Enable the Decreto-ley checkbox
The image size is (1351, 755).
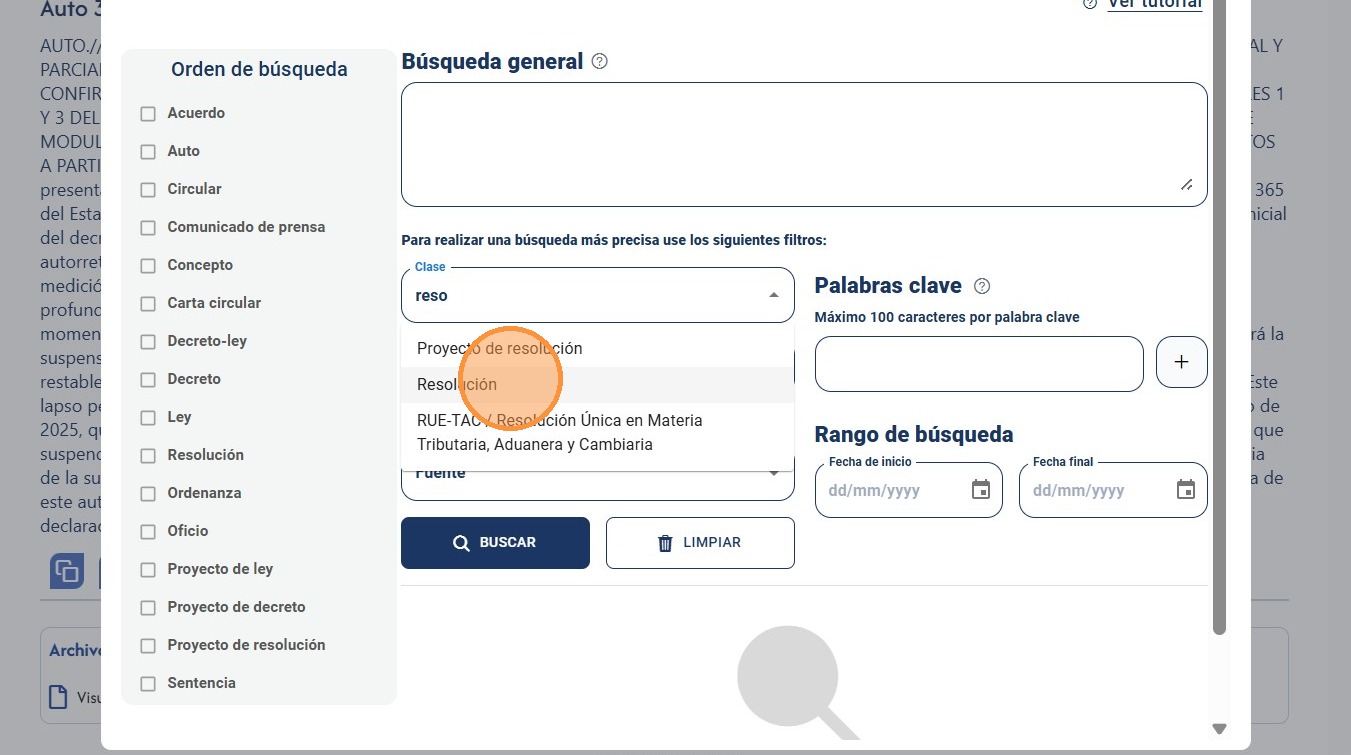[148, 342]
